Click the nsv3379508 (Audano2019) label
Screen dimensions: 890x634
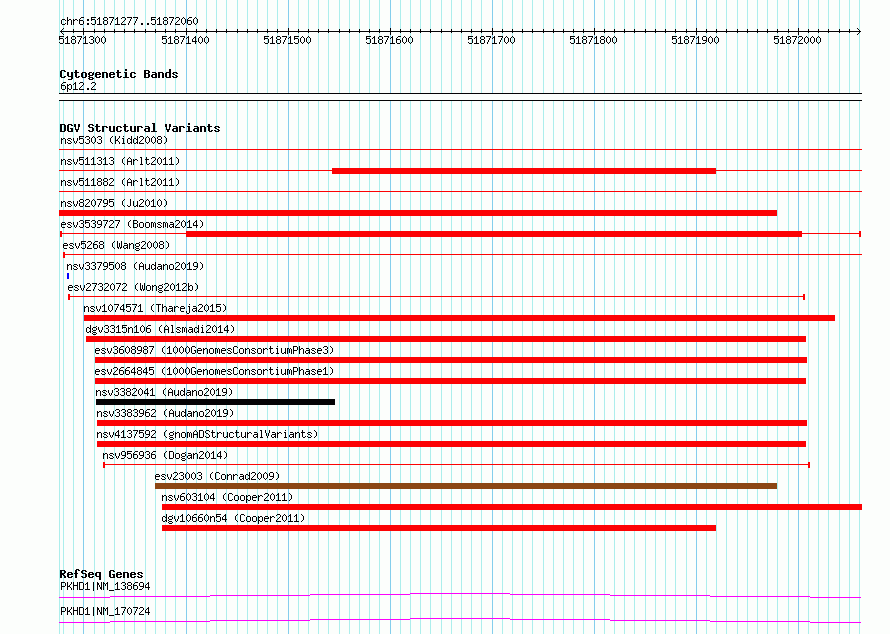point(135,266)
